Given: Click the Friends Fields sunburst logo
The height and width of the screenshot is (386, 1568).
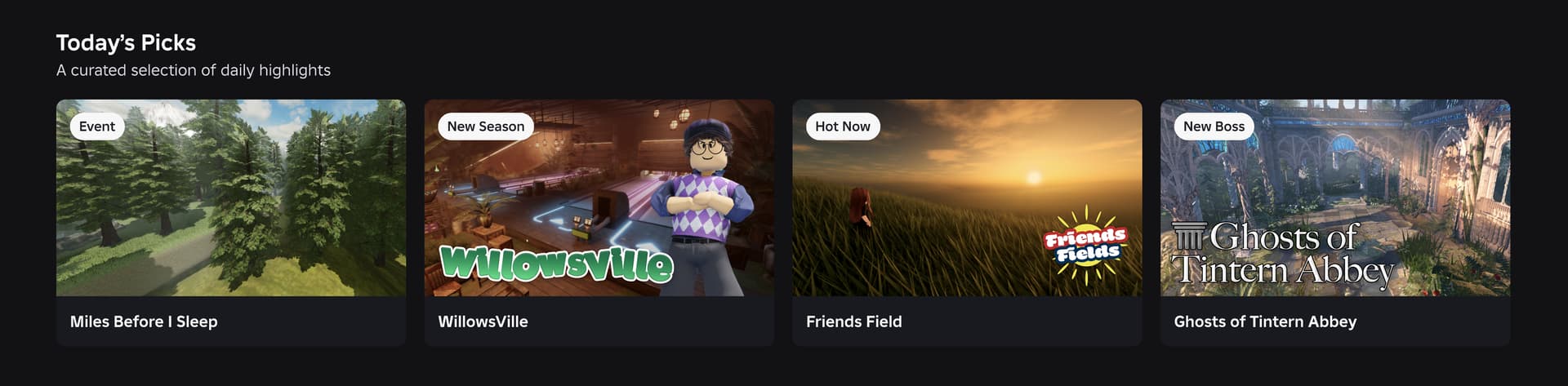Looking at the screenshot, I should [1085, 244].
